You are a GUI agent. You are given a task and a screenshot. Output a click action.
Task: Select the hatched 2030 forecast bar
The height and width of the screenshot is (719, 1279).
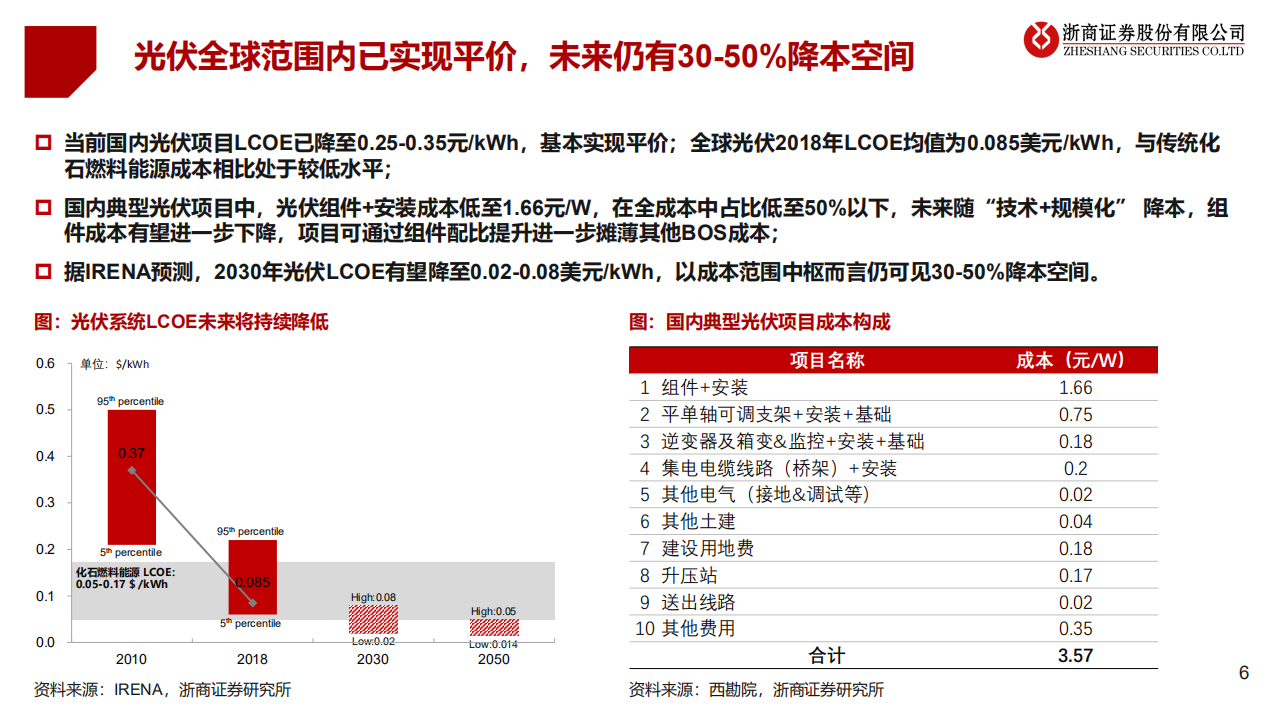(372, 618)
